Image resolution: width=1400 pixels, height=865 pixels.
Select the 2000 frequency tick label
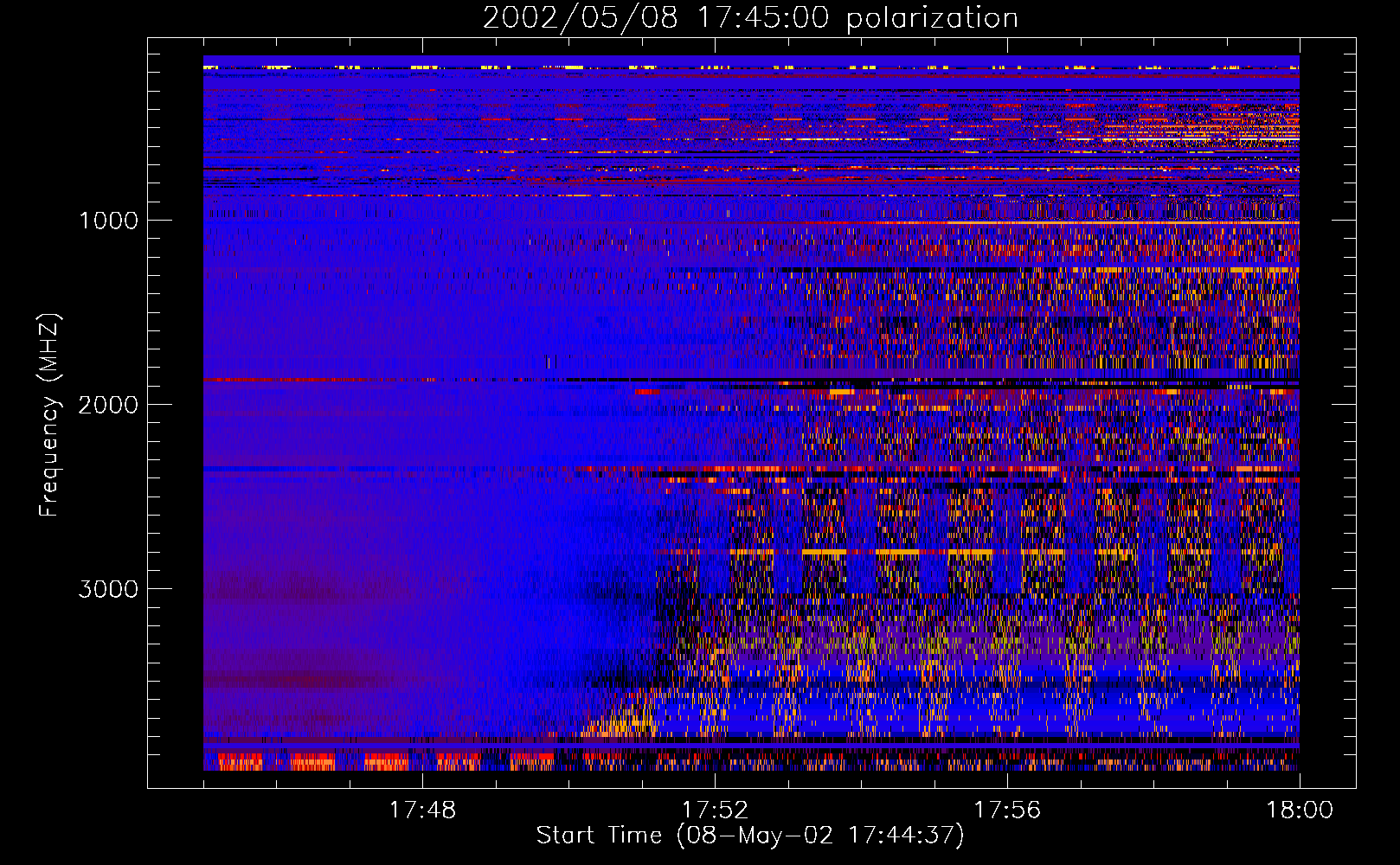point(108,405)
